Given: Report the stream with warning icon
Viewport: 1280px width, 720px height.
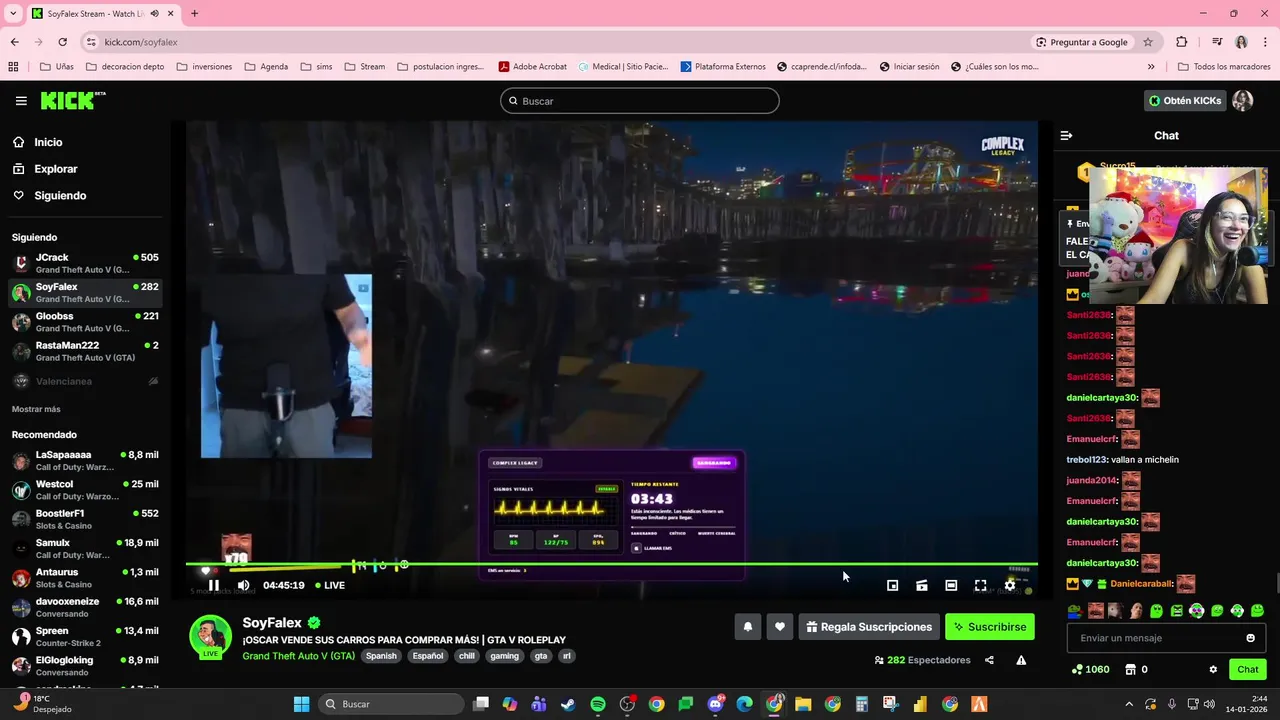Looking at the screenshot, I should (1021, 660).
